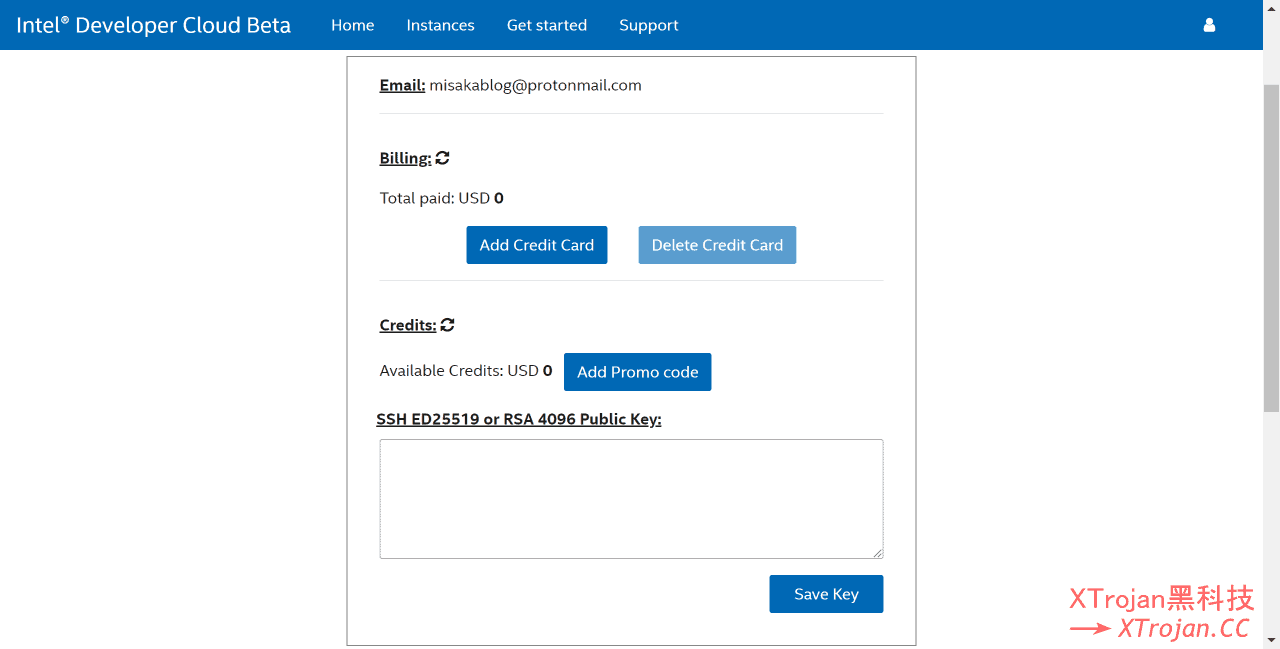Click the Credits: heading label
Screen dimensions: 1280x649
(408, 325)
